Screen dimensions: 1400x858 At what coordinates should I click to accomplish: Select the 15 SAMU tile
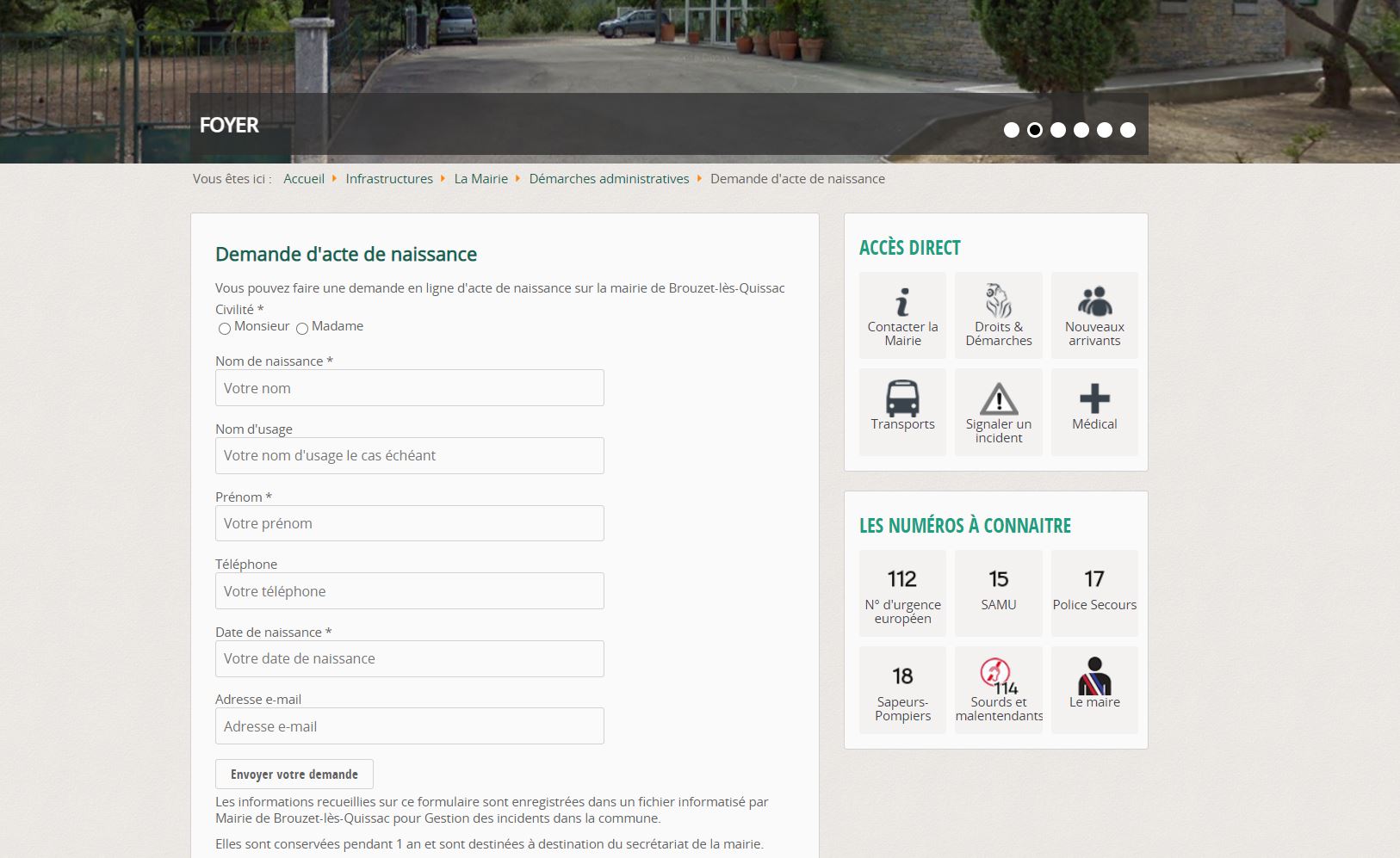pyautogui.click(x=999, y=593)
